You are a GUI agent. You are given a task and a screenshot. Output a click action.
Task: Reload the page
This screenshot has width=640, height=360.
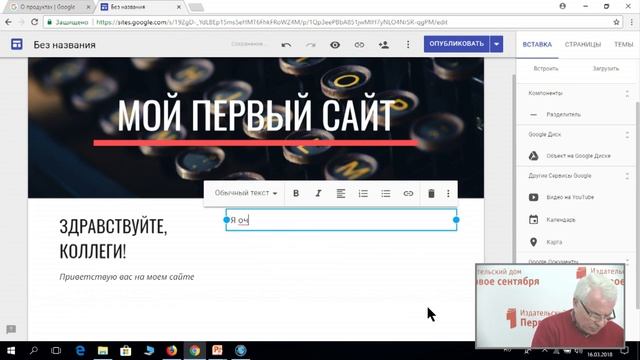pyautogui.click(x=35, y=22)
